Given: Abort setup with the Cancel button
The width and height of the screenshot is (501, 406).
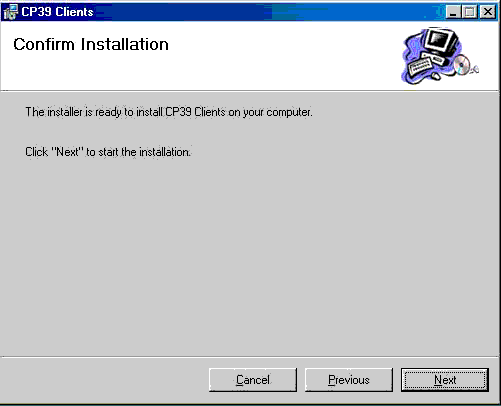Looking at the screenshot, I should (253, 380).
